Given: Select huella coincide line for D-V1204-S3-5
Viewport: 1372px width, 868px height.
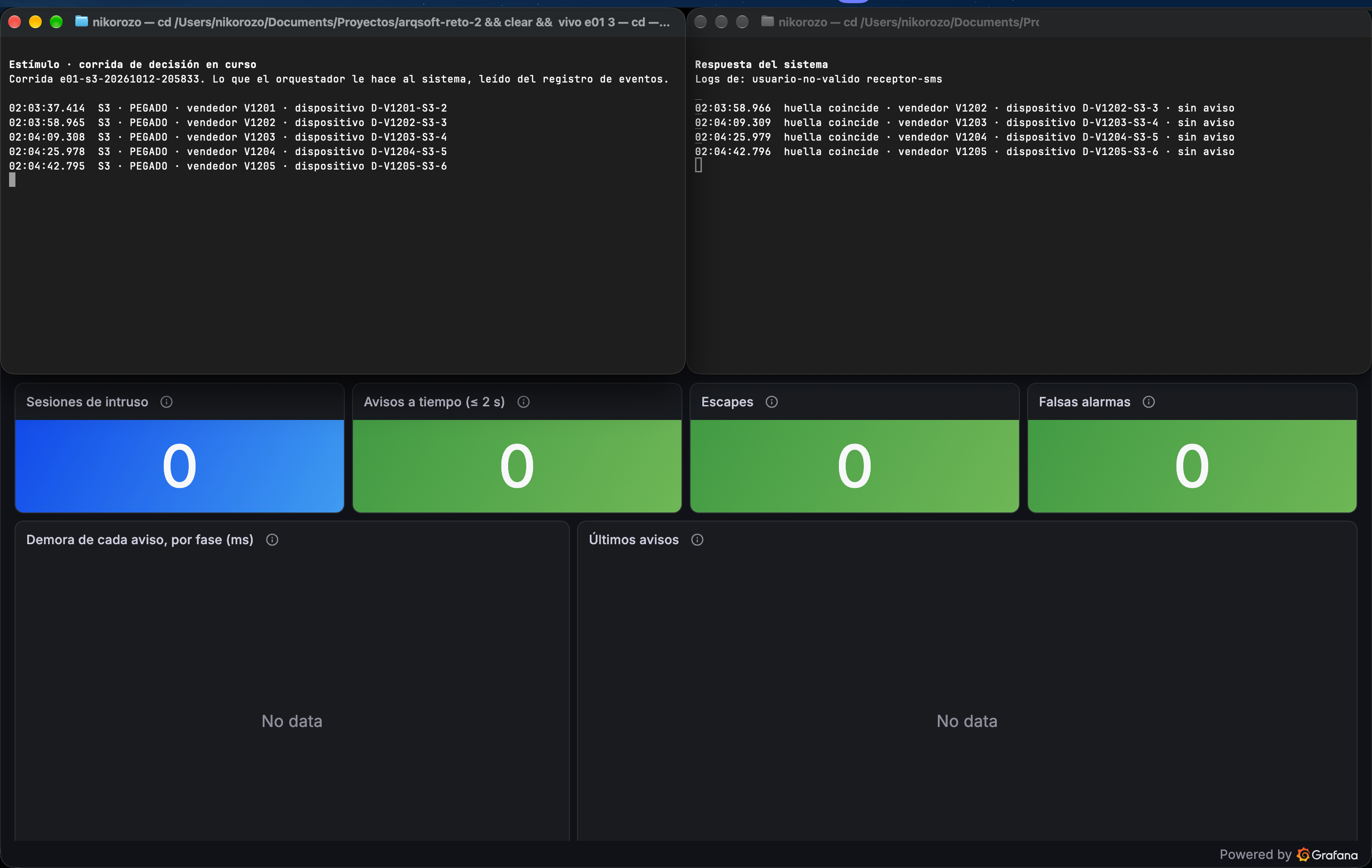Looking at the screenshot, I should pos(965,137).
